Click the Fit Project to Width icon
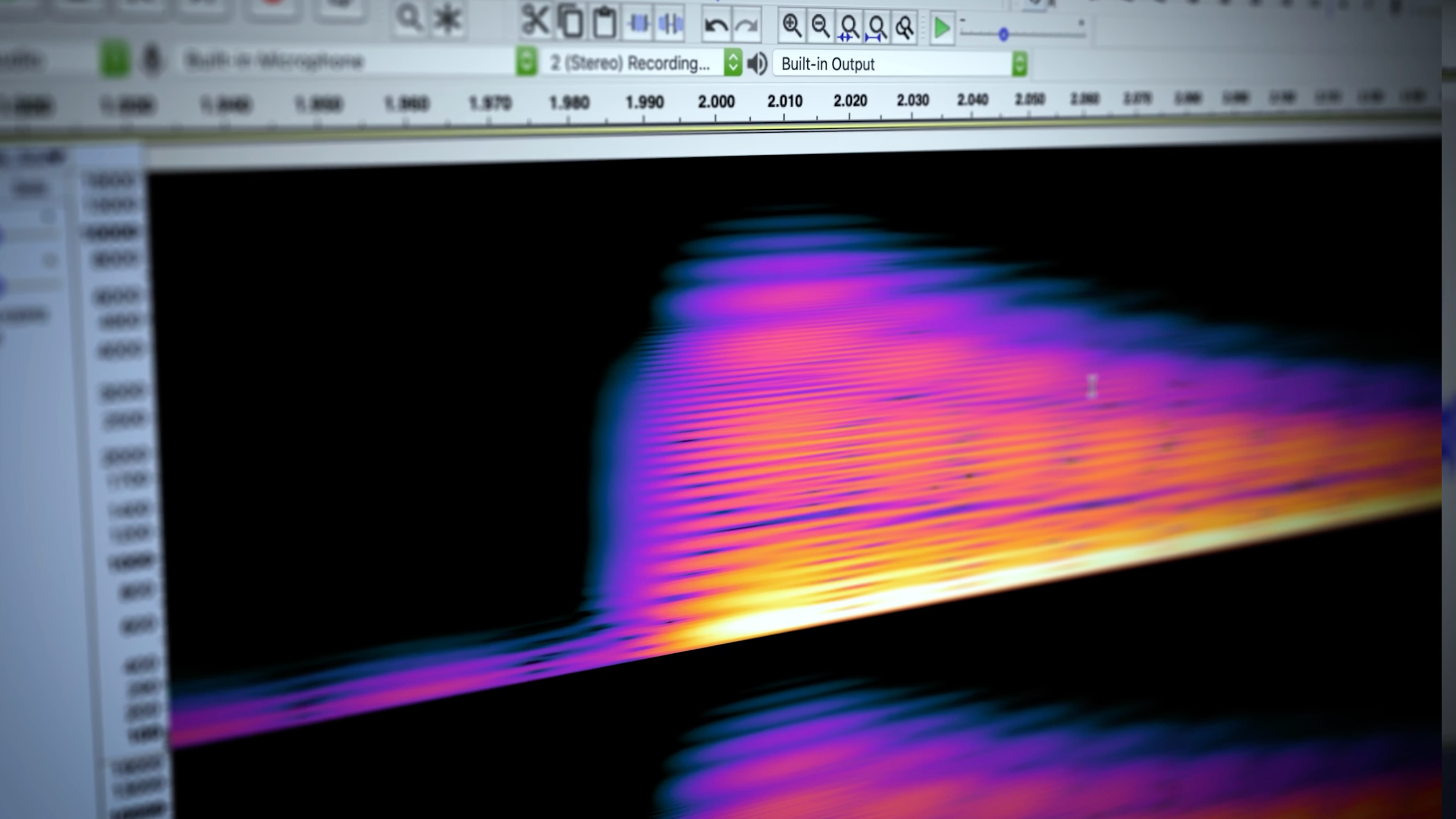The height and width of the screenshot is (819, 1456). click(876, 27)
